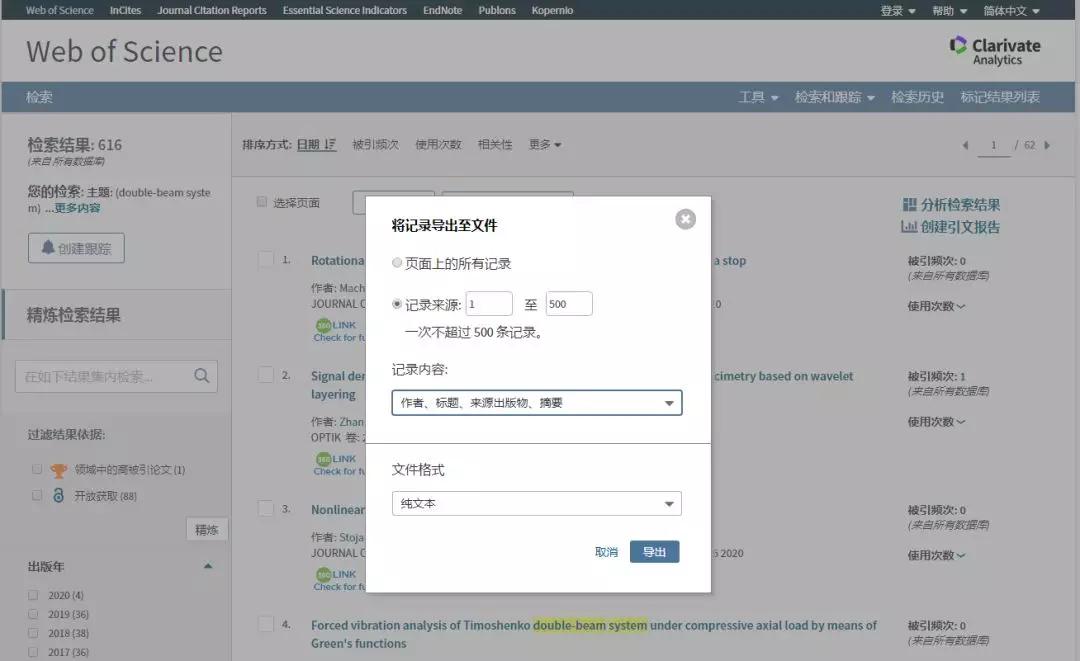This screenshot has width=1080, height=661.
Task: Open the 简体中文 language dropdown
Action: tap(1011, 10)
